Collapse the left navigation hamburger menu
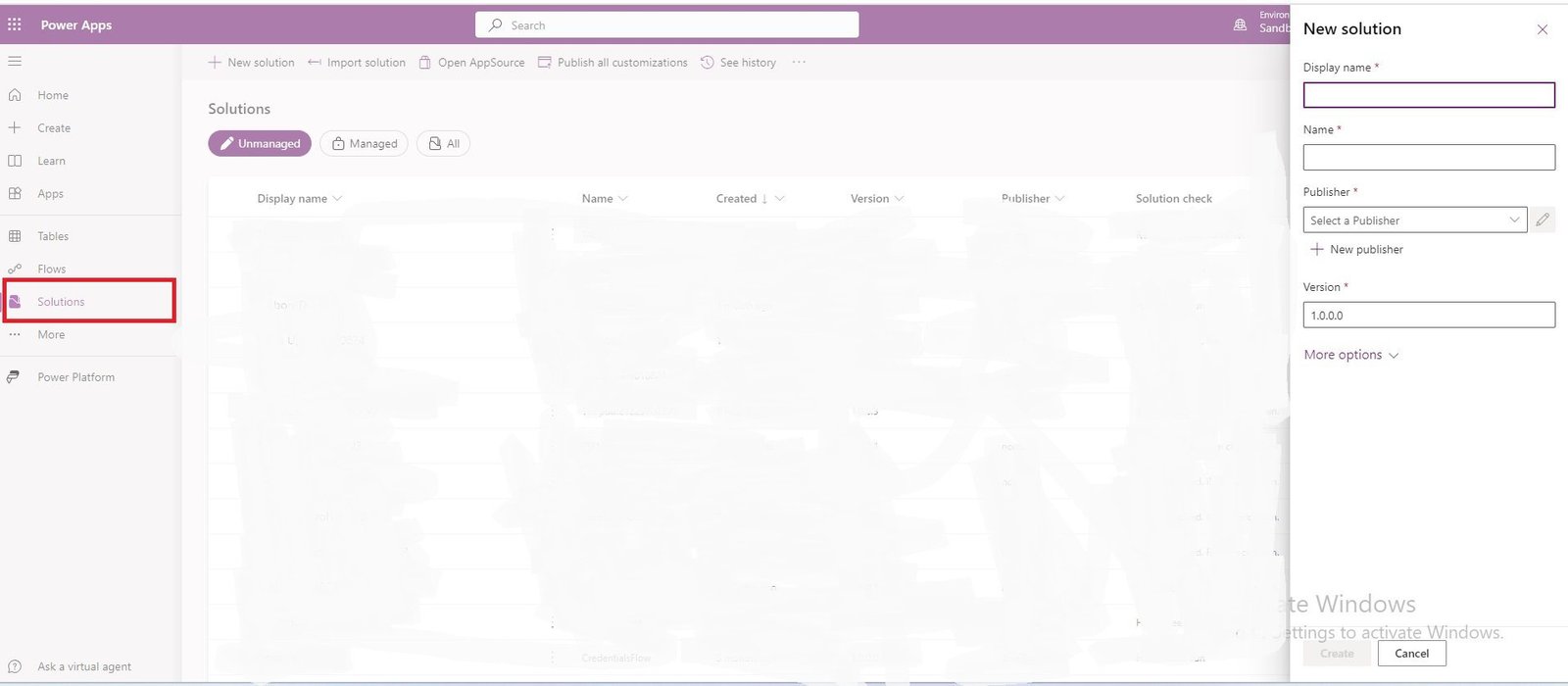The height and width of the screenshot is (686, 1568). tap(15, 61)
